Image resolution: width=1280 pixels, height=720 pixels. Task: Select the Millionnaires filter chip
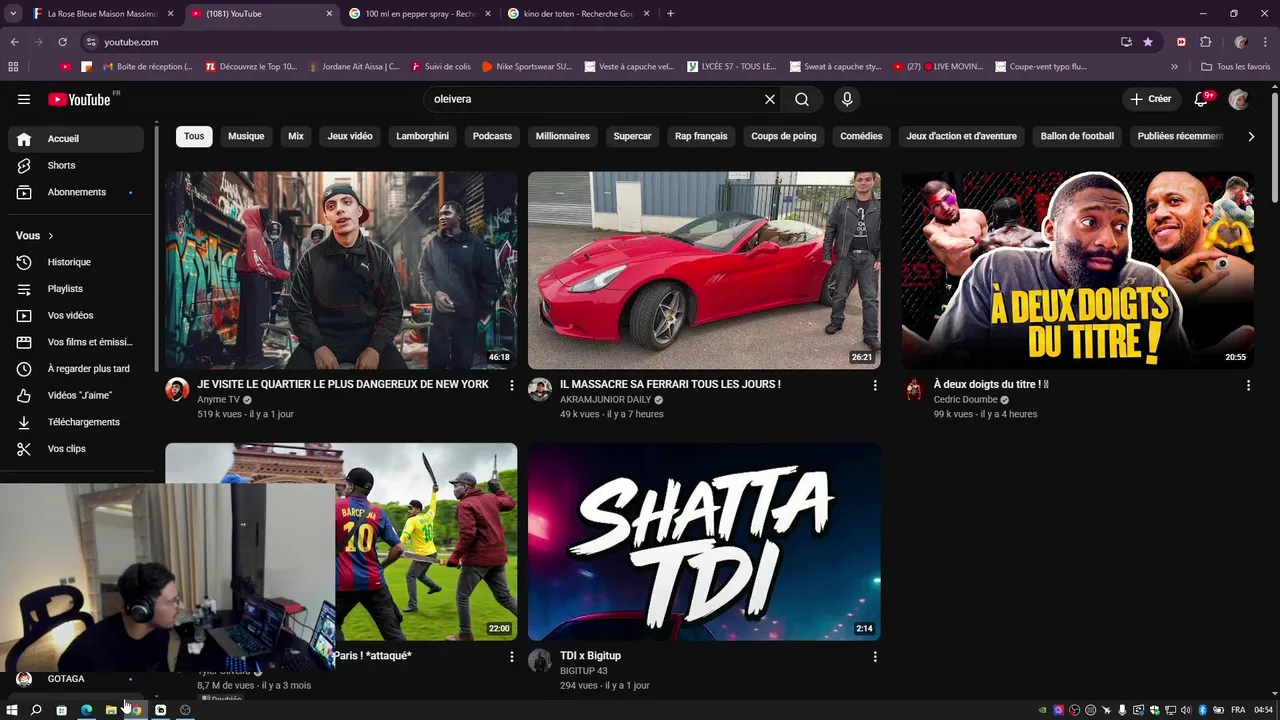[563, 136]
